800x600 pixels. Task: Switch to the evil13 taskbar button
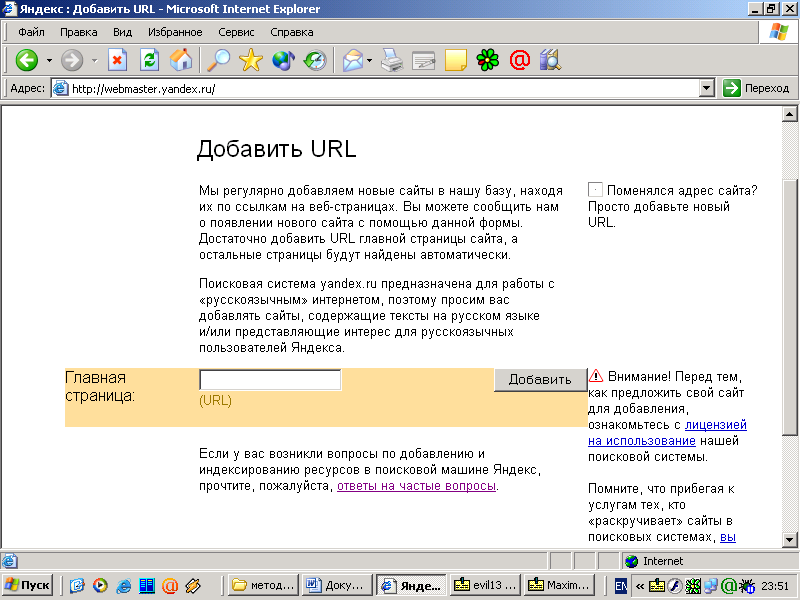(485, 585)
